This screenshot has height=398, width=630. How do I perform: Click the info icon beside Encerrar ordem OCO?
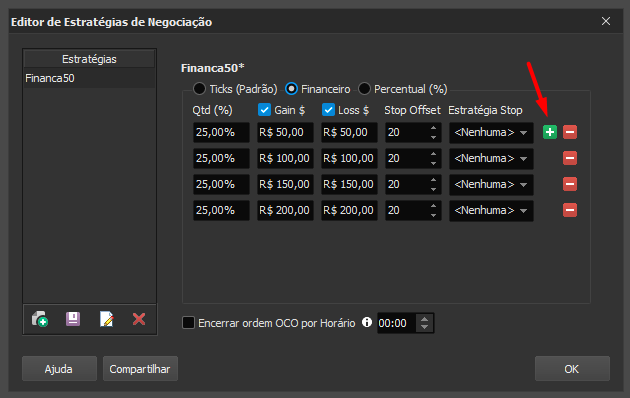click(x=366, y=322)
